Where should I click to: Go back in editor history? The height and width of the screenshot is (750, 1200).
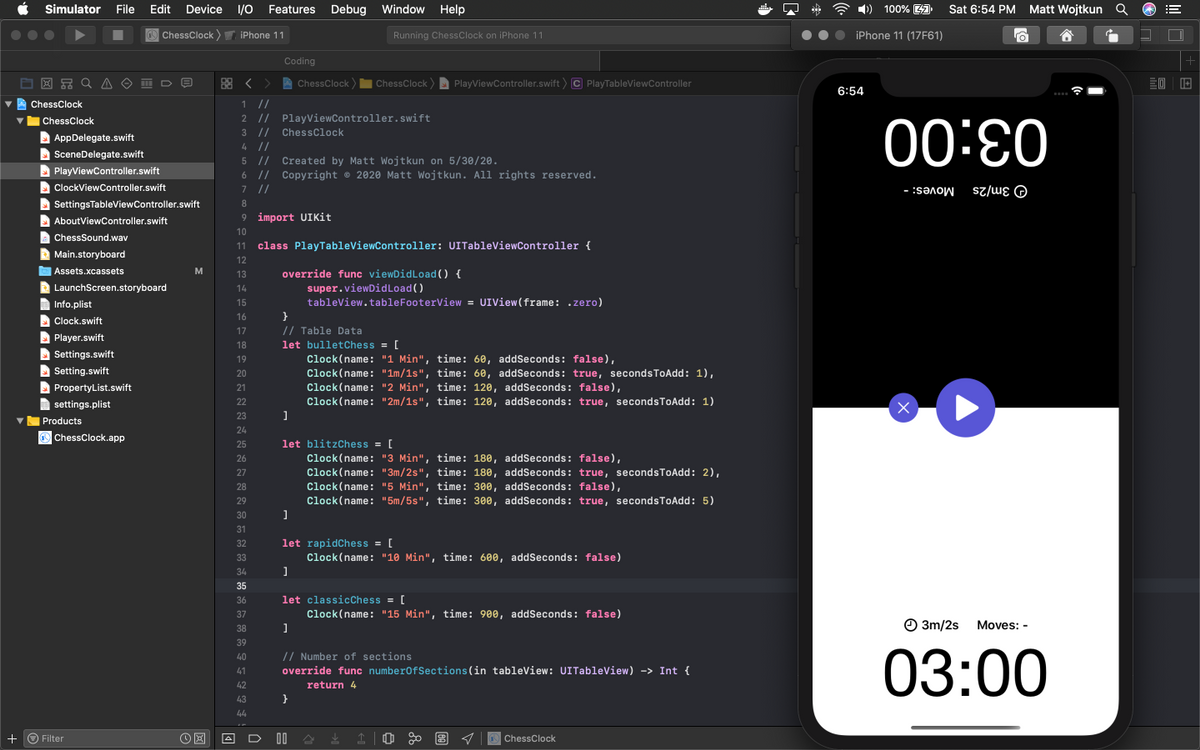(249, 83)
